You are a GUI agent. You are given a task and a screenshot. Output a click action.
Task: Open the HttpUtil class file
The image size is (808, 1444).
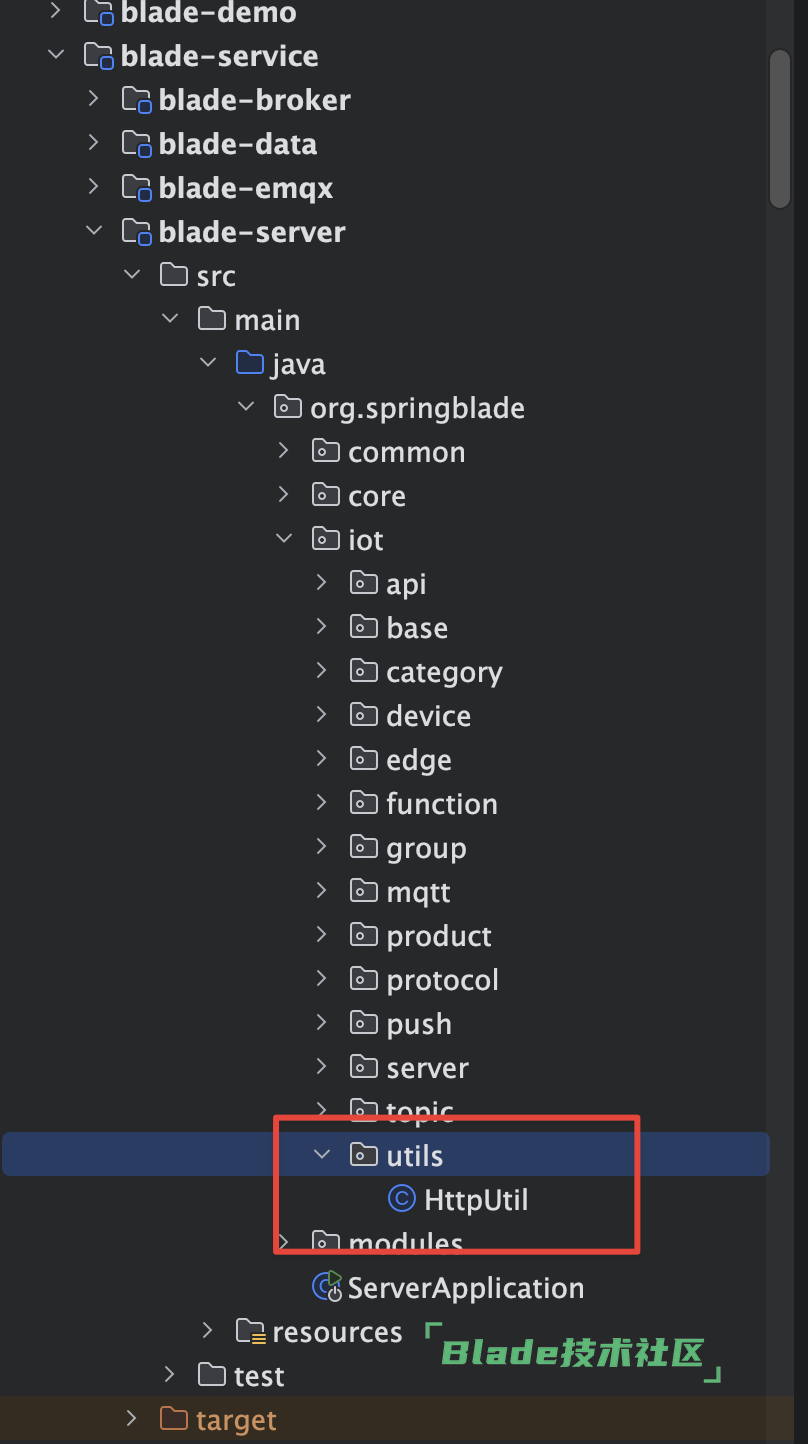[475, 1199]
